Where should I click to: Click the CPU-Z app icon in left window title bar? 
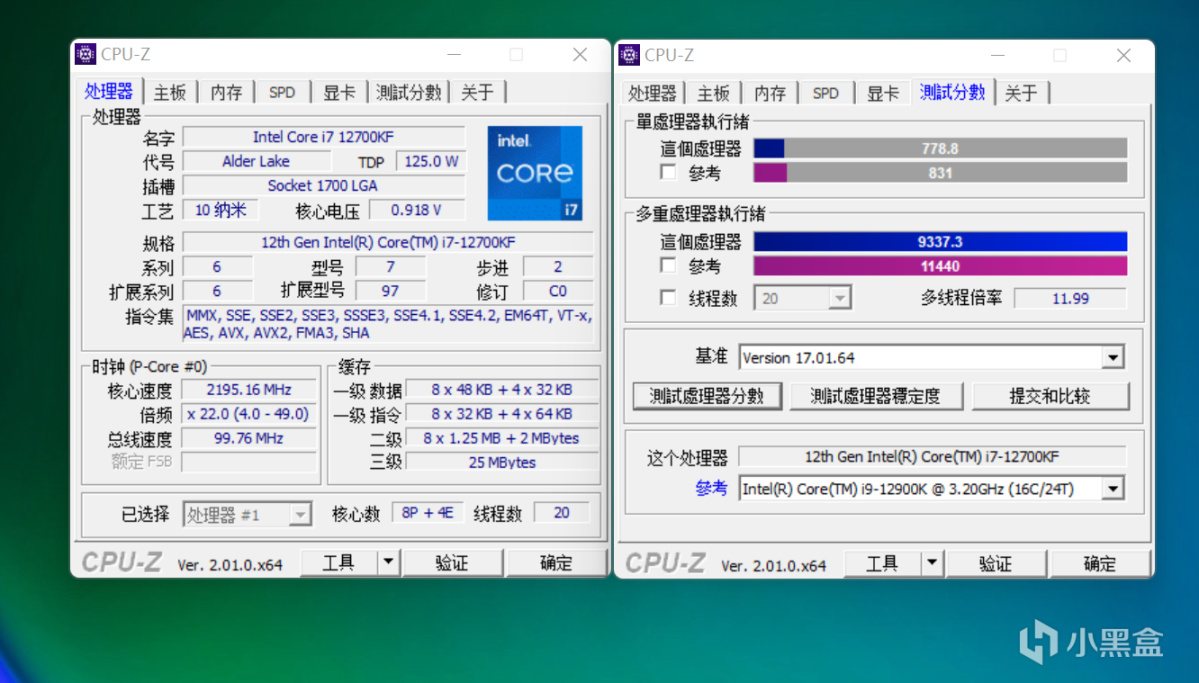86,54
